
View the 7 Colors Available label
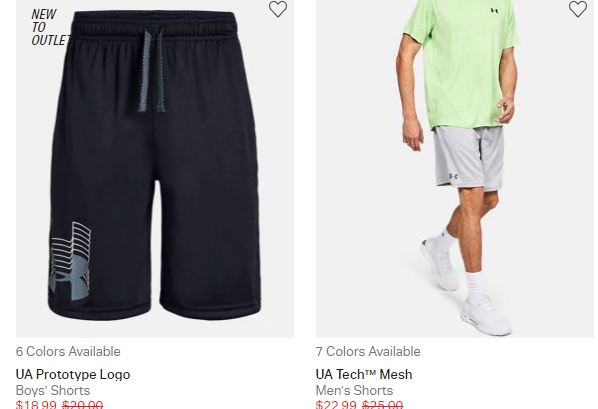pyautogui.click(x=368, y=351)
